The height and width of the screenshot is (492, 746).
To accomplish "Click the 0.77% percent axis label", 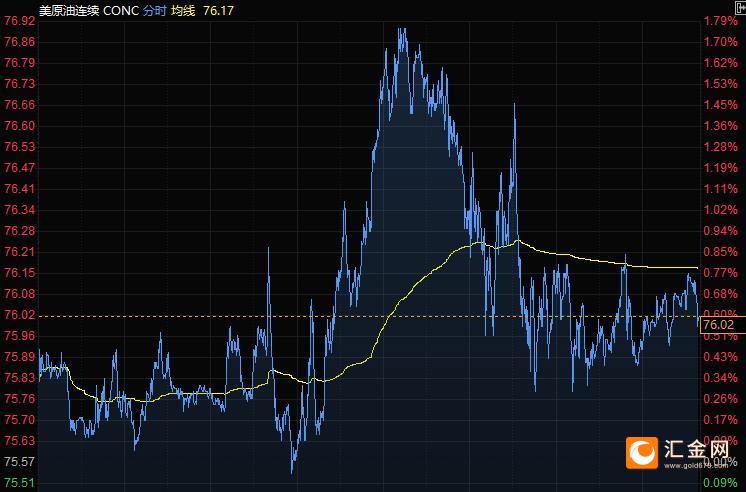I will click(x=721, y=273).
